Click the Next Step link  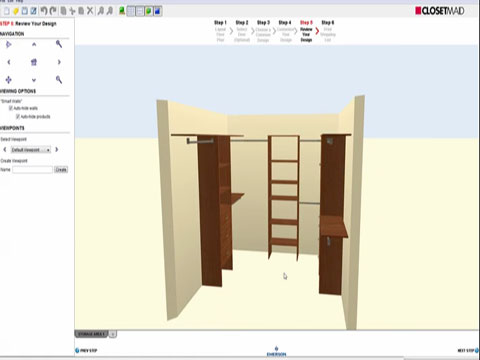pyautogui.click(x=468, y=350)
